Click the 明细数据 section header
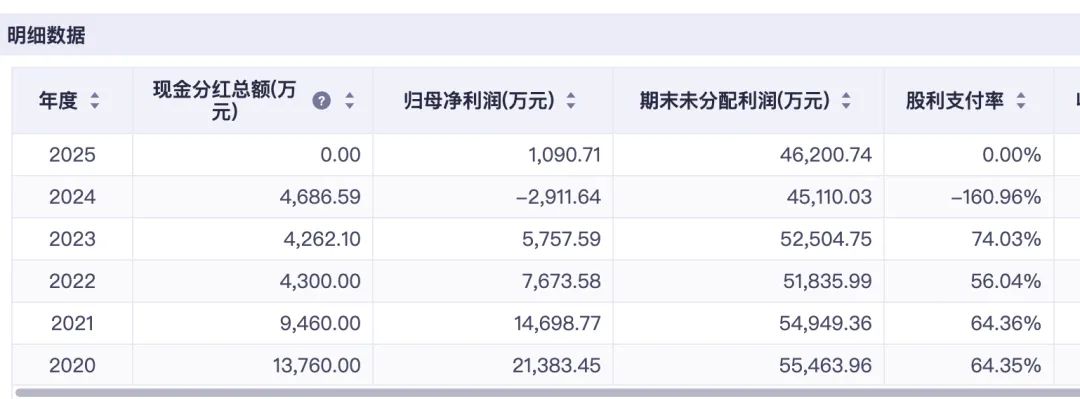Screen dimensions: 1080x399 [46, 36]
